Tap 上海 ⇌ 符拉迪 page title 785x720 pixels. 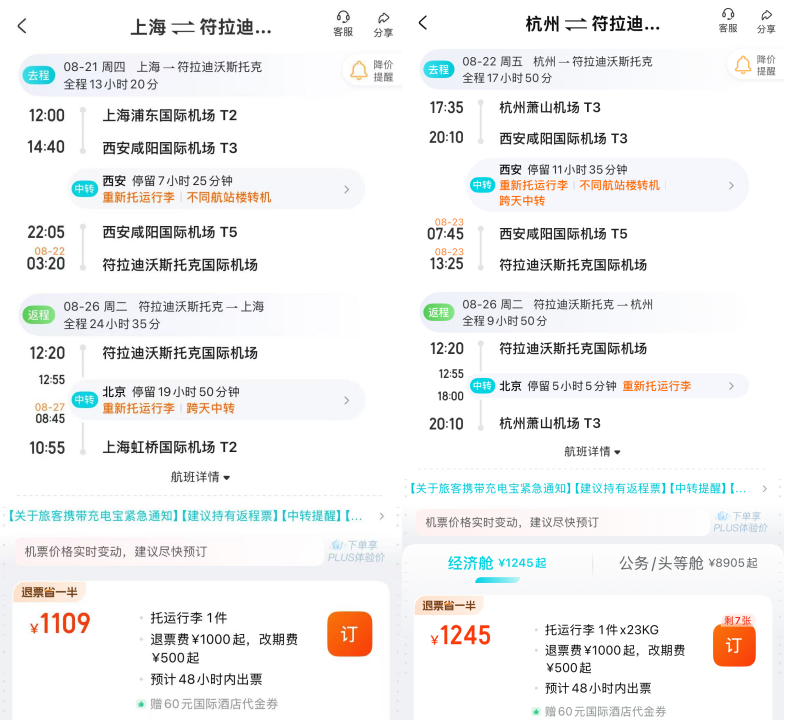tap(201, 27)
